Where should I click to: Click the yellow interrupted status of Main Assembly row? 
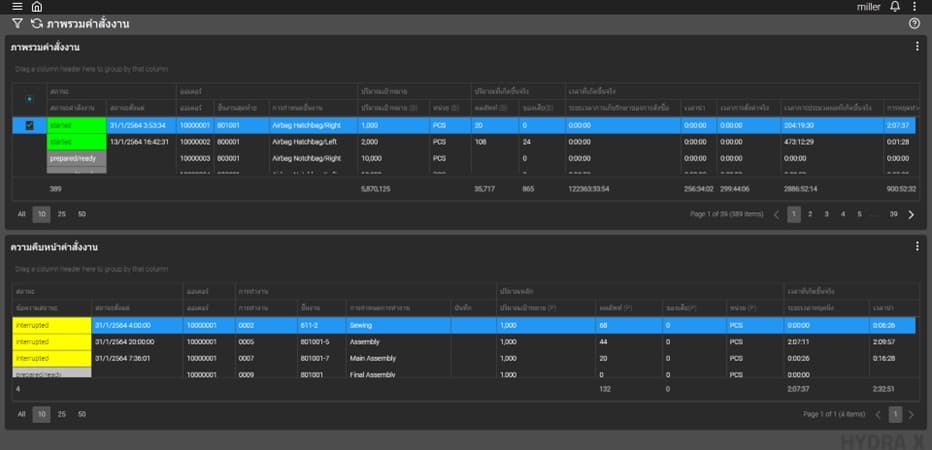coord(52,358)
